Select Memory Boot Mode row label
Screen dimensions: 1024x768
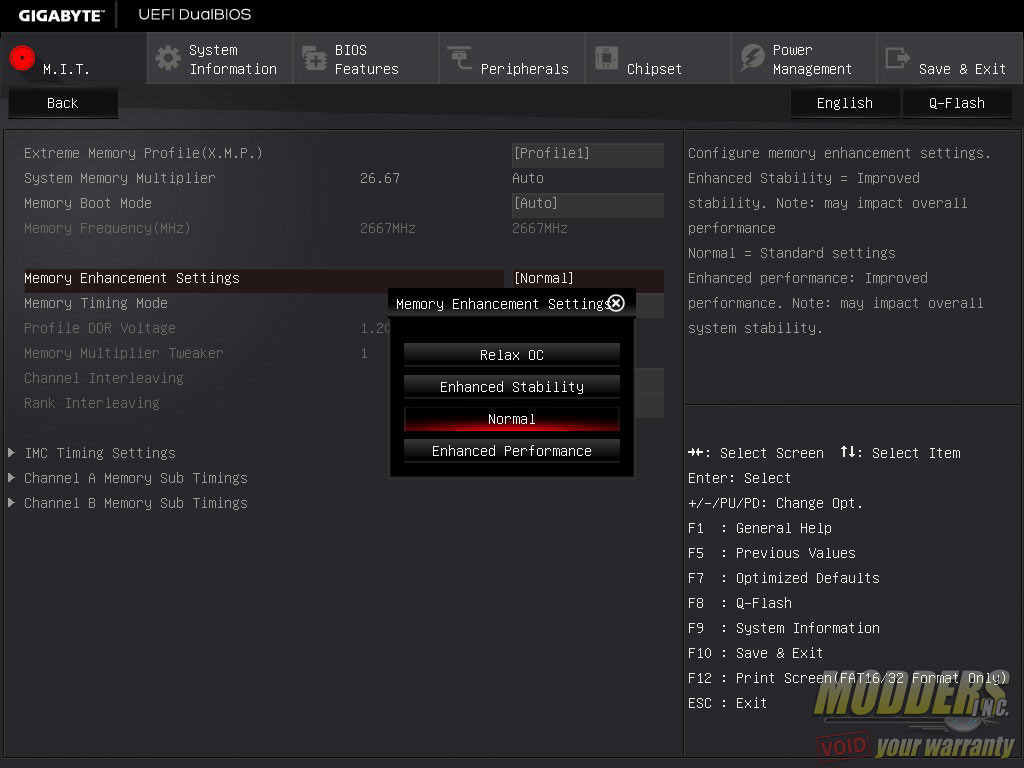click(88, 203)
